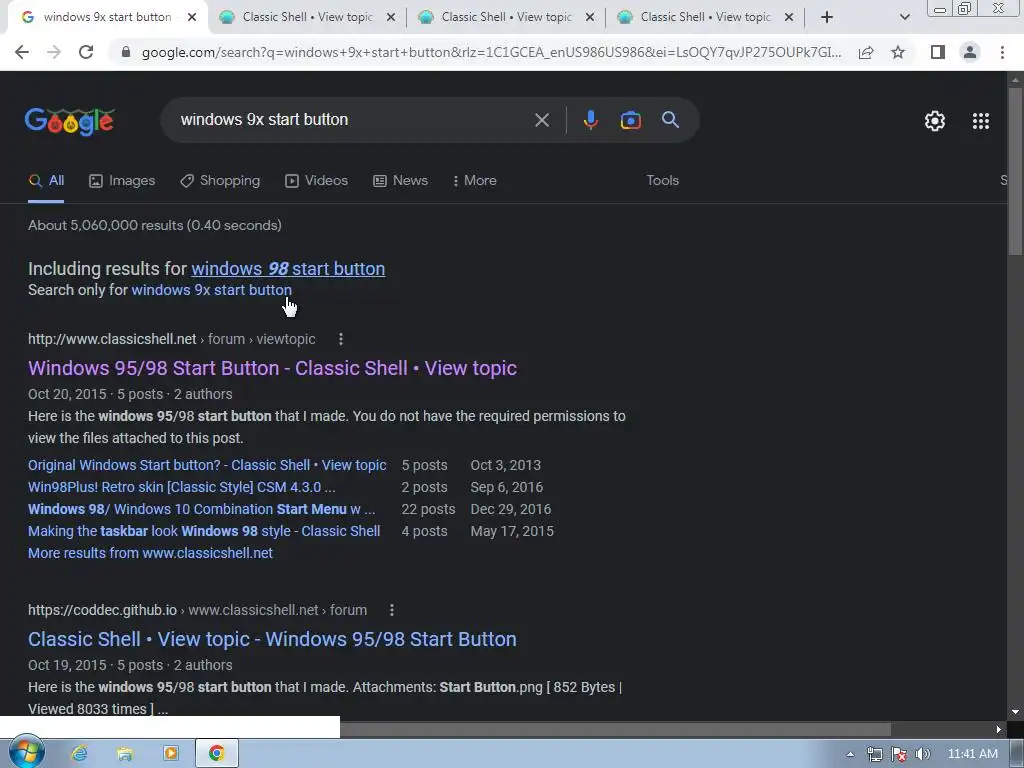Open Win98Plus! Retro skin sitelink
The width and height of the screenshot is (1024, 768).
182,487
